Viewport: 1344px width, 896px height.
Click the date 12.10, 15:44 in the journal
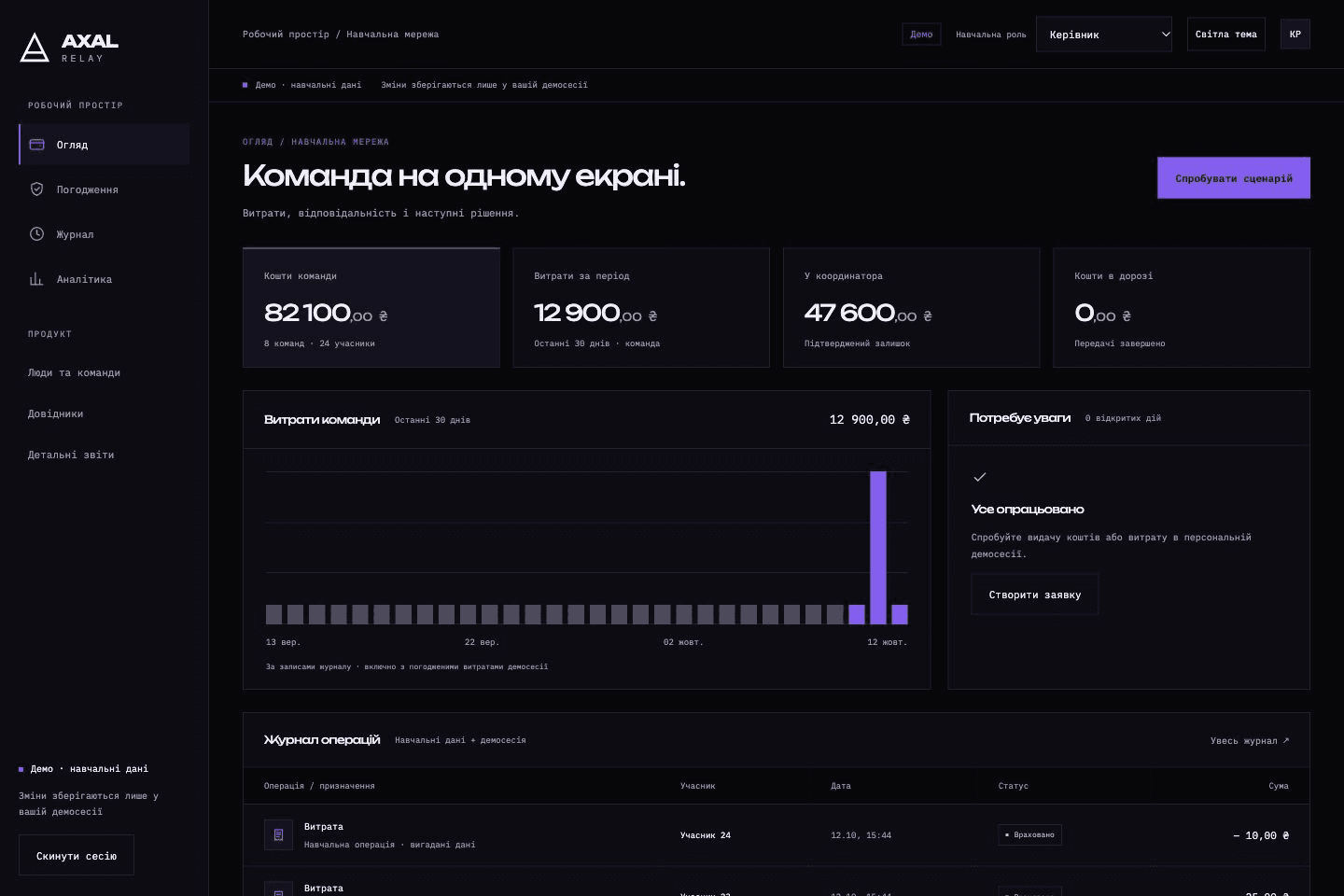(x=861, y=835)
